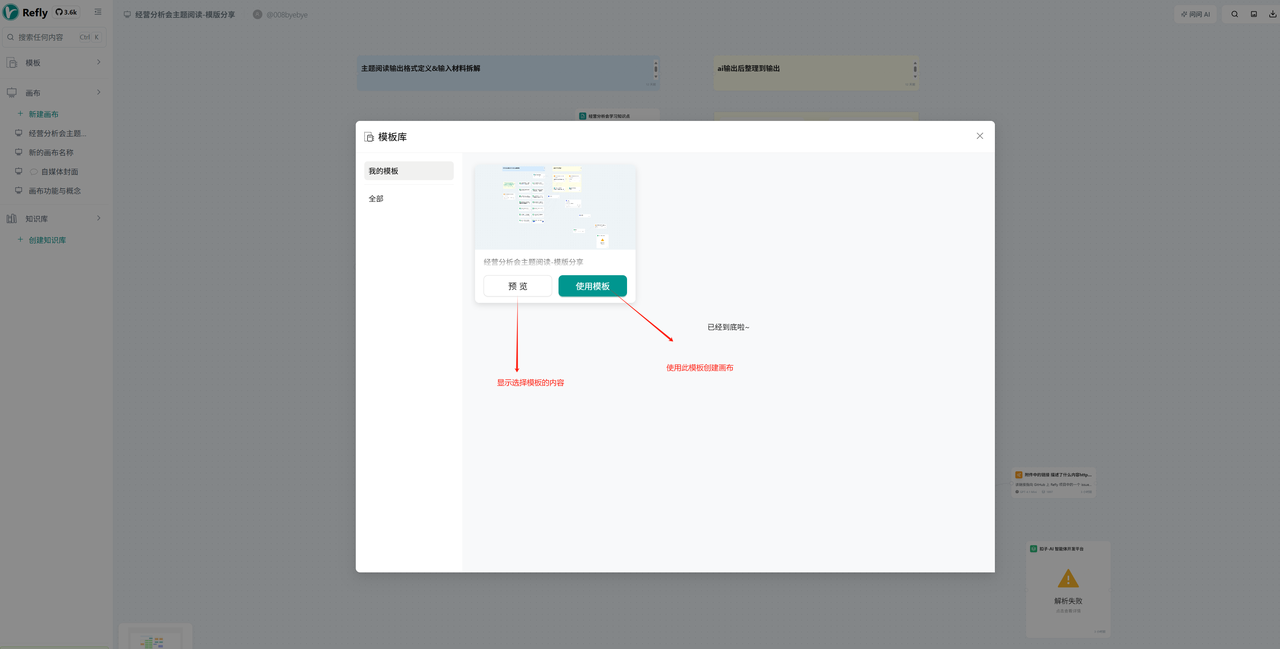
Task: Click the 模板库 title icon in dialog
Action: point(369,137)
